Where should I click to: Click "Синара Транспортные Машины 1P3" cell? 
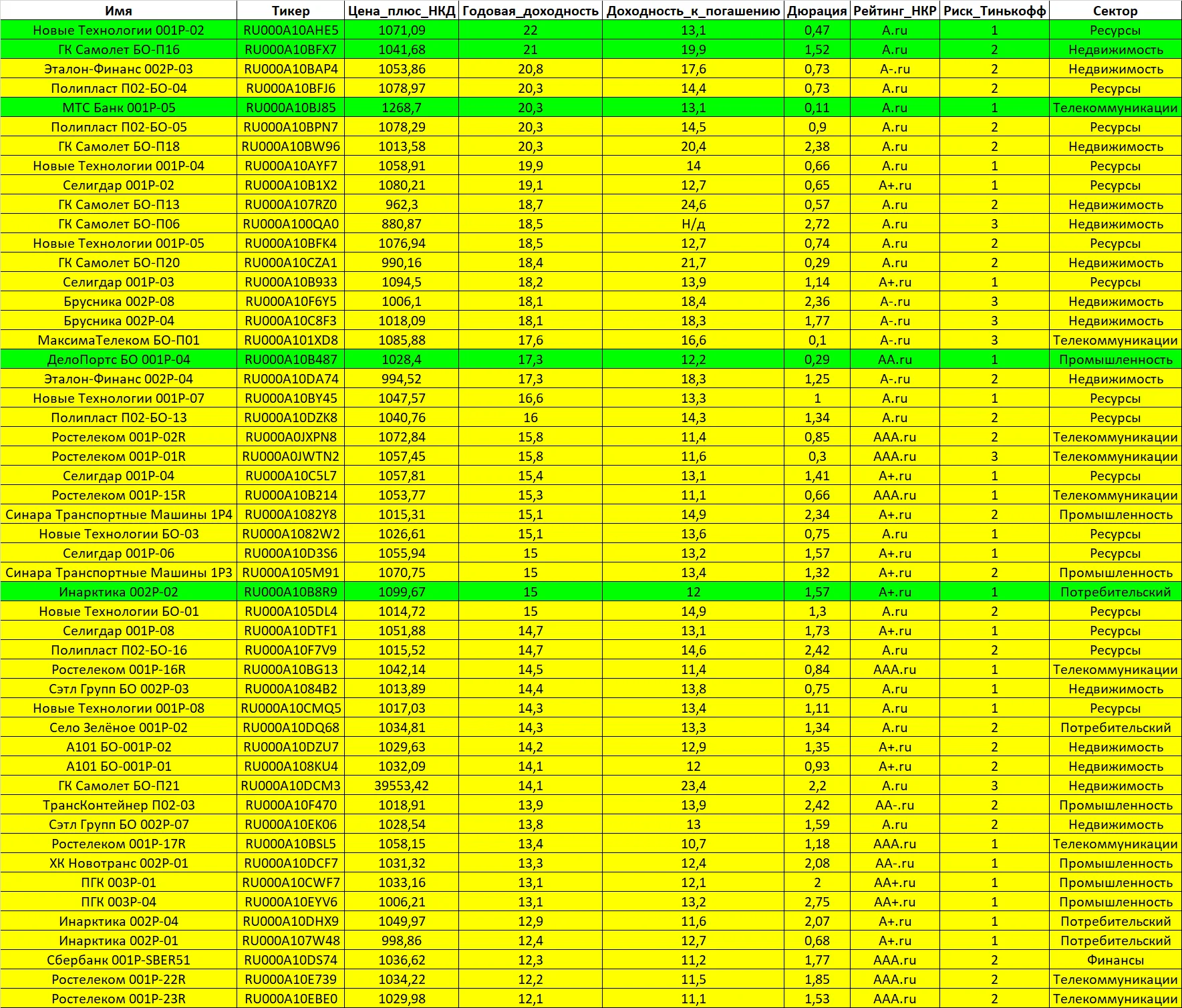pos(119,572)
